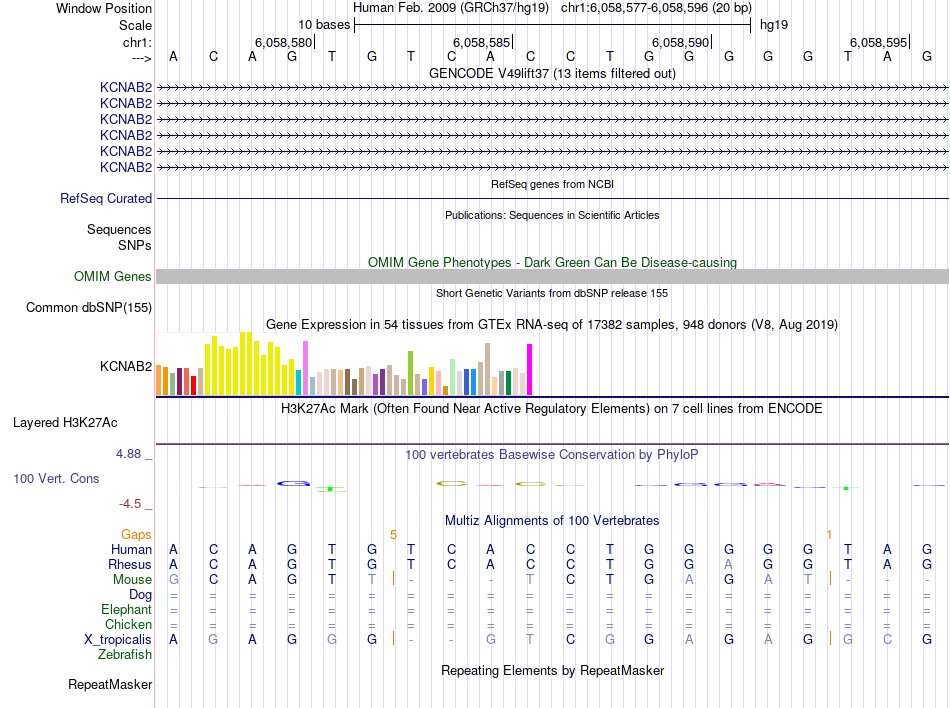950x708 pixels.
Task: Select the Elephant alignment row label
Action: coord(126,609)
